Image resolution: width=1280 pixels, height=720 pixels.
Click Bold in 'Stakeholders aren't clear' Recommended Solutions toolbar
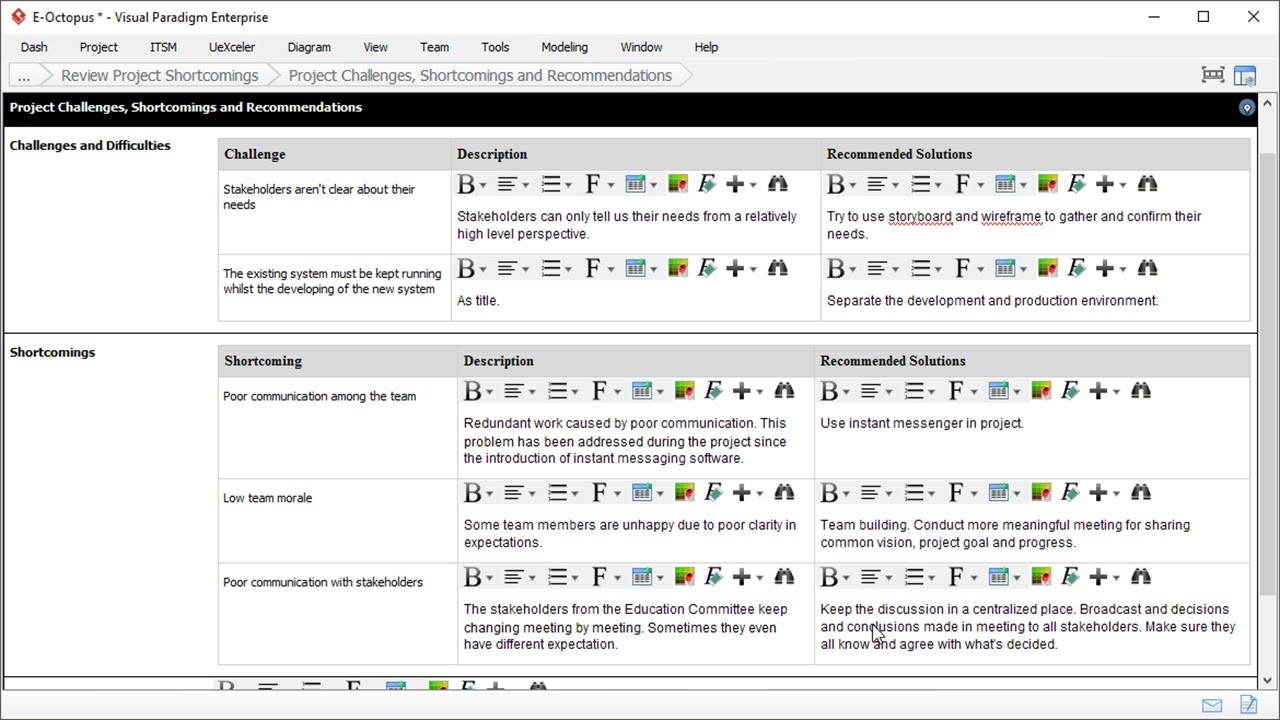pyautogui.click(x=836, y=184)
